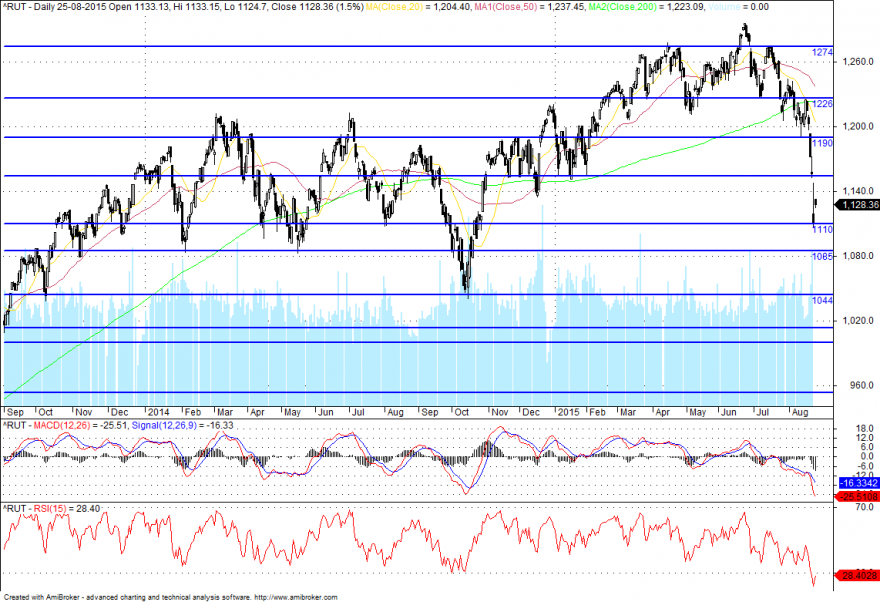The height and width of the screenshot is (602, 880).
Task: Click the 18.0 MACD axis label
Action: [865, 428]
